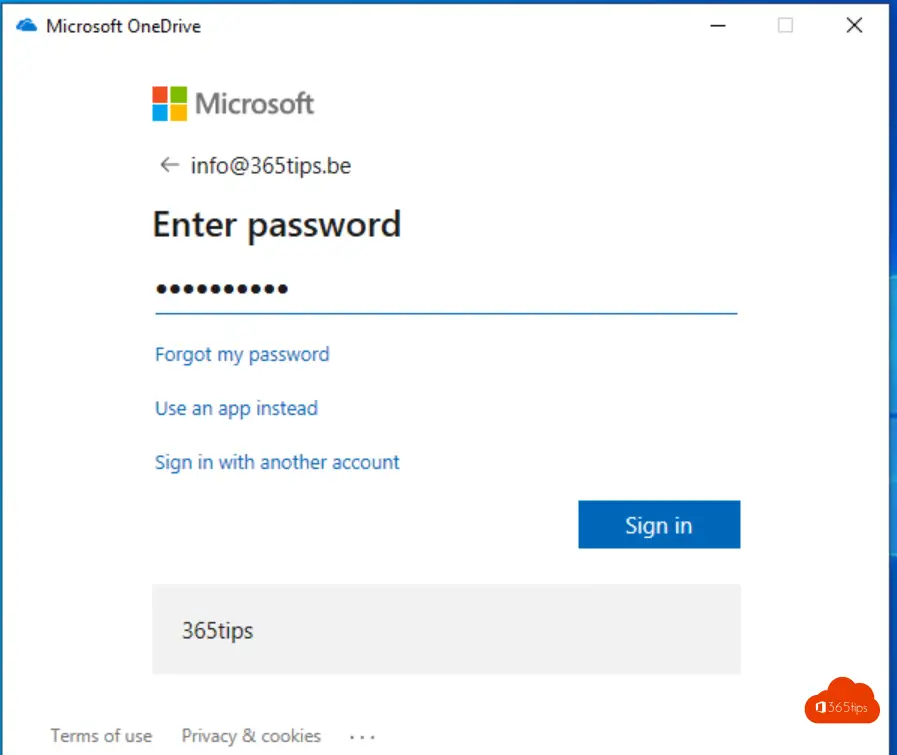Click the 365tips orange cloud badge
Screen dimensions: 897x755
[842, 701]
